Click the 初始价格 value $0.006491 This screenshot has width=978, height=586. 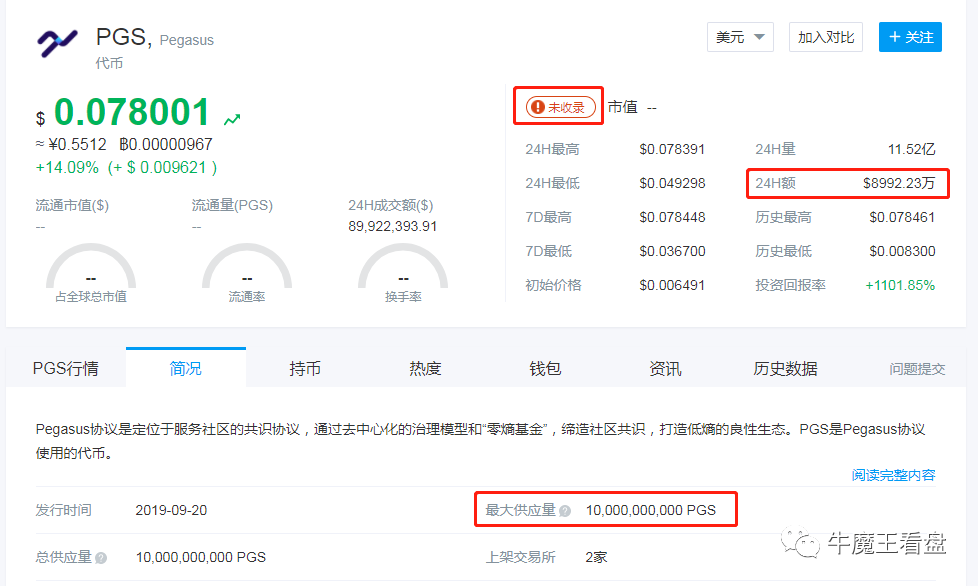[672, 286]
